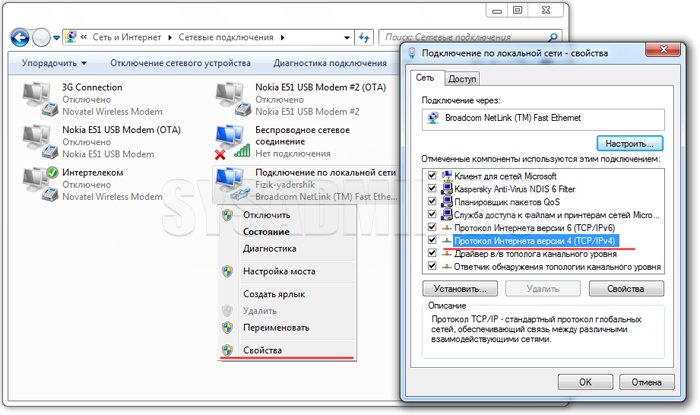Screen dimensions: 700x415
Task: Click Отключить in the context menu
Action: pos(267,215)
